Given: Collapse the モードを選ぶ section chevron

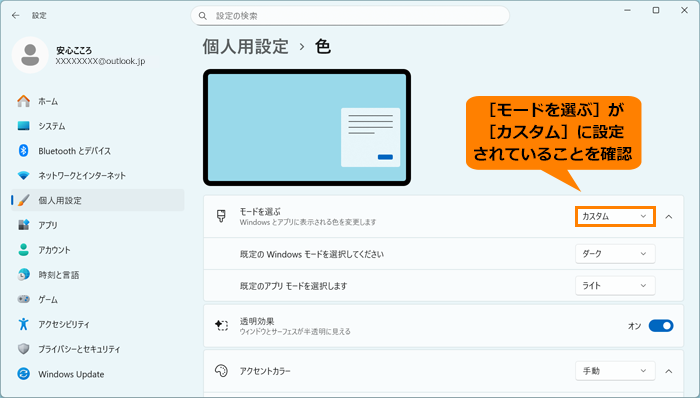Looking at the screenshot, I should [669, 216].
